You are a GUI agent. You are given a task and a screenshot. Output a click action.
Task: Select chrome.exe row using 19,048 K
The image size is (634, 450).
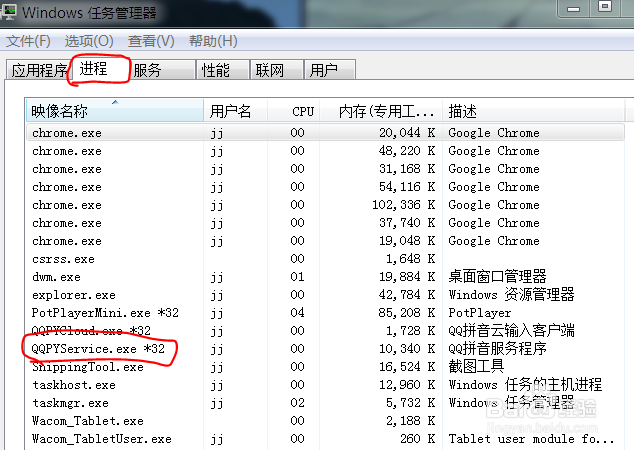(325, 241)
